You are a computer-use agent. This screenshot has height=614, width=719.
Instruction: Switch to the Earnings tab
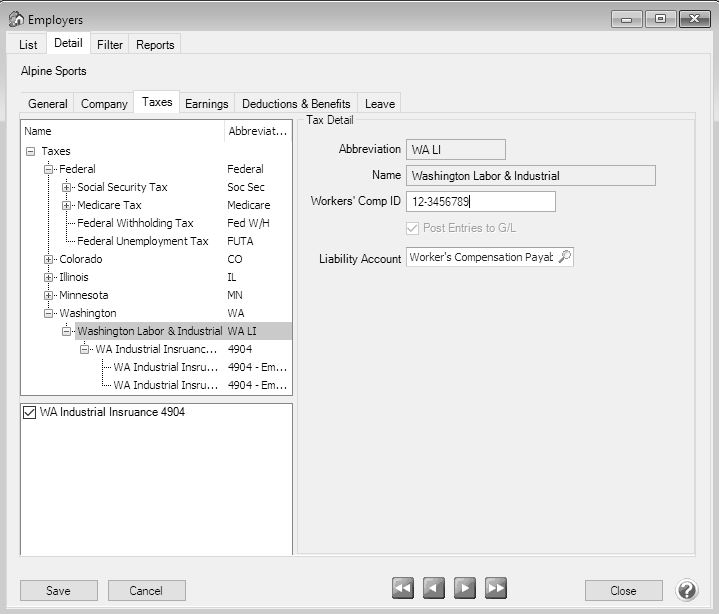coord(206,103)
